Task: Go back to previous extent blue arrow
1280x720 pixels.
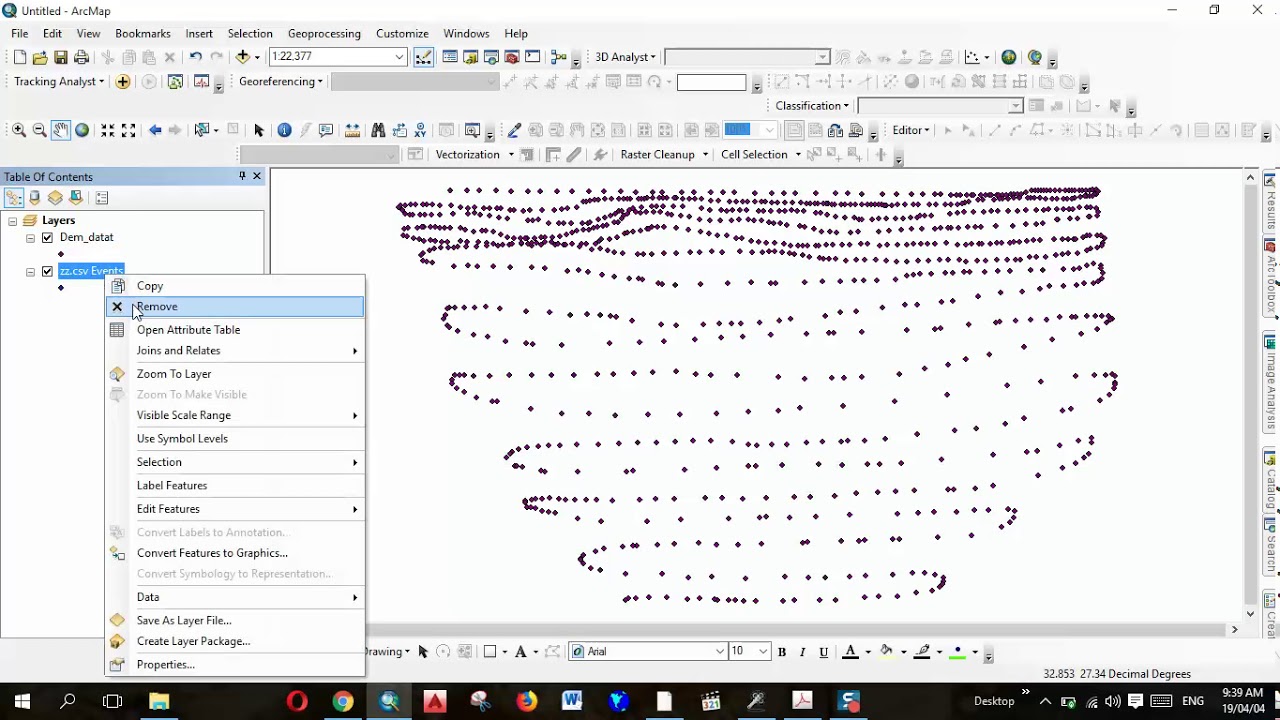Action: [155, 130]
